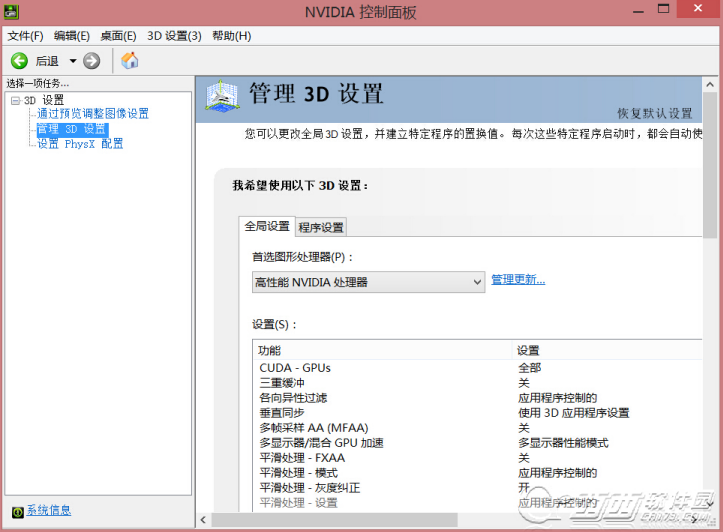Click the green Back arrow icon
723x532 pixels.
[x=19, y=61]
